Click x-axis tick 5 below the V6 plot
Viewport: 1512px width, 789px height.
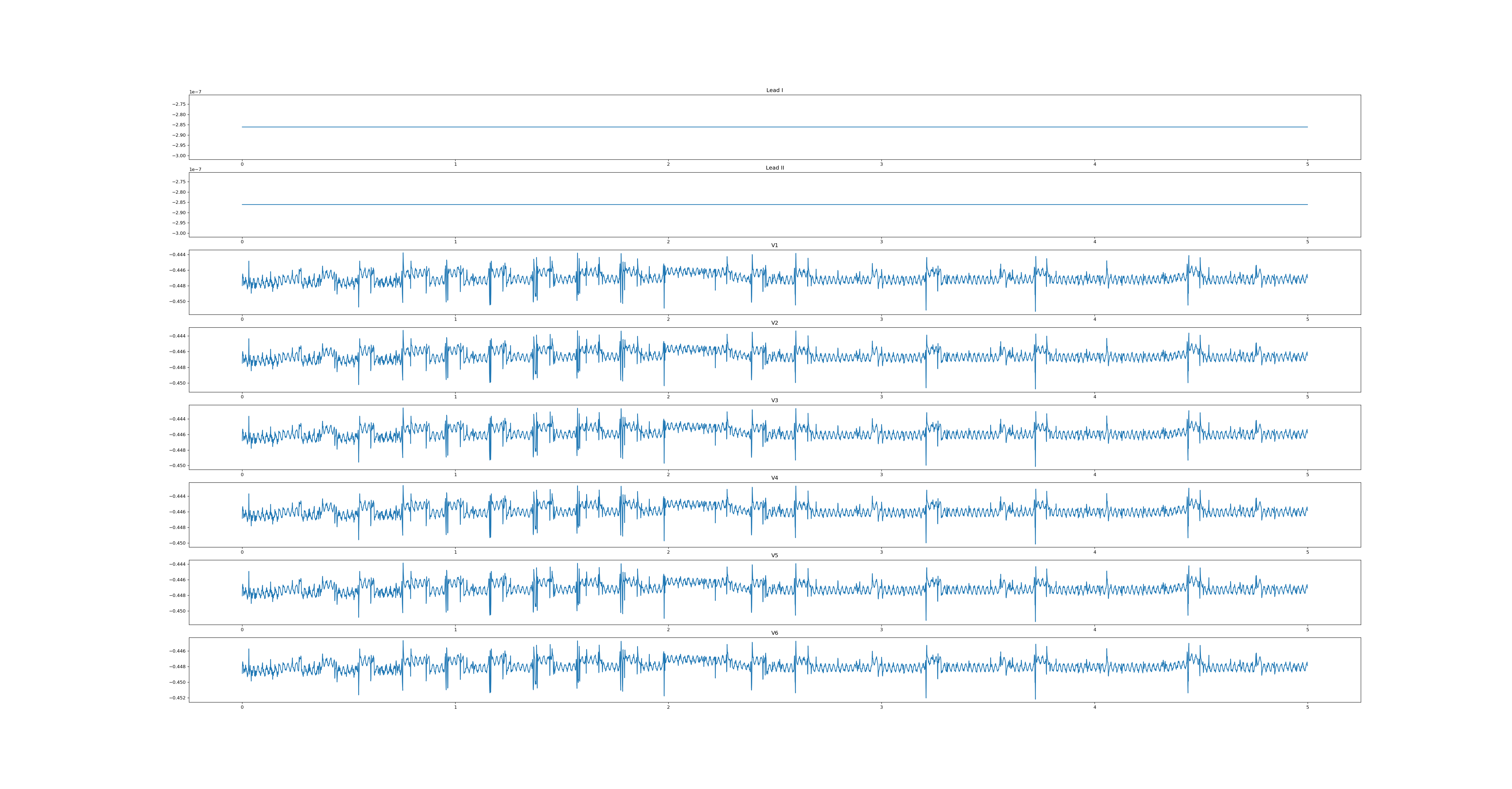click(1307, 707)
